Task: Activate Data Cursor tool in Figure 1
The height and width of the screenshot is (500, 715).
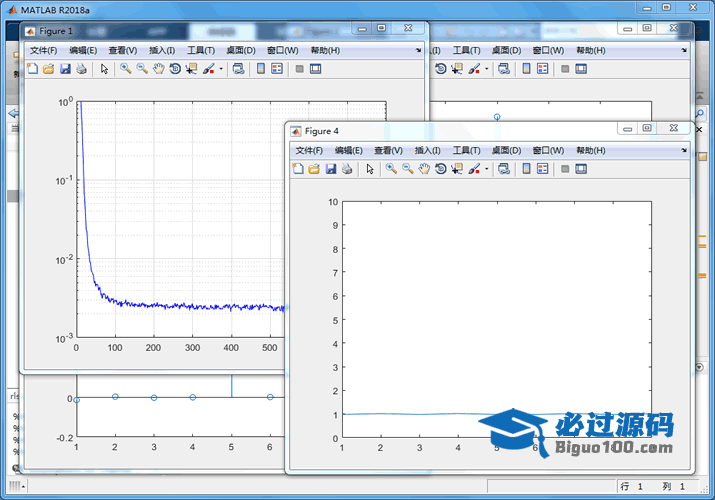Action: tap(191, 69)
